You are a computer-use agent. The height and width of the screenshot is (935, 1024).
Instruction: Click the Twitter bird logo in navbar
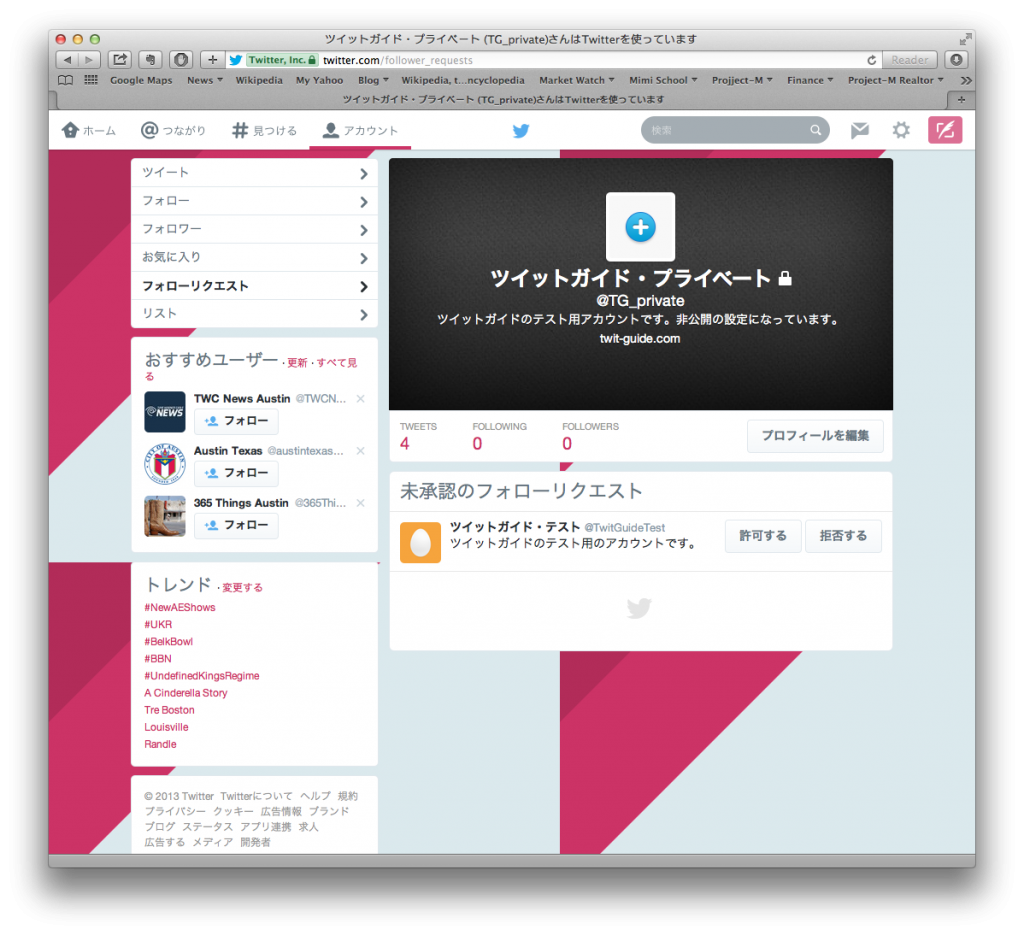tap(520, 131)
